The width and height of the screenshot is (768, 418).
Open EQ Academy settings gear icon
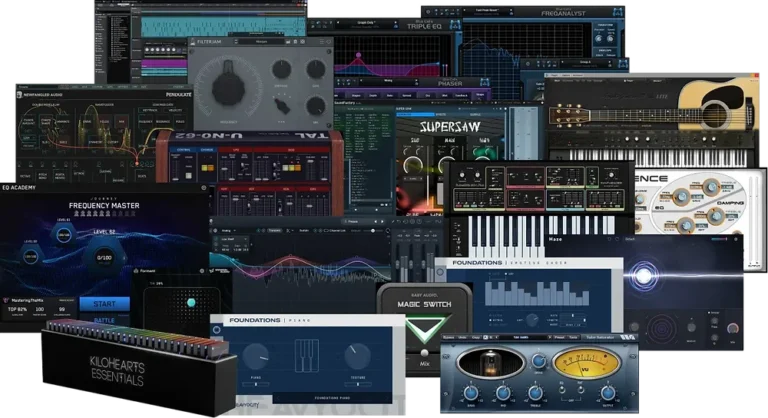tap(204, 188)
